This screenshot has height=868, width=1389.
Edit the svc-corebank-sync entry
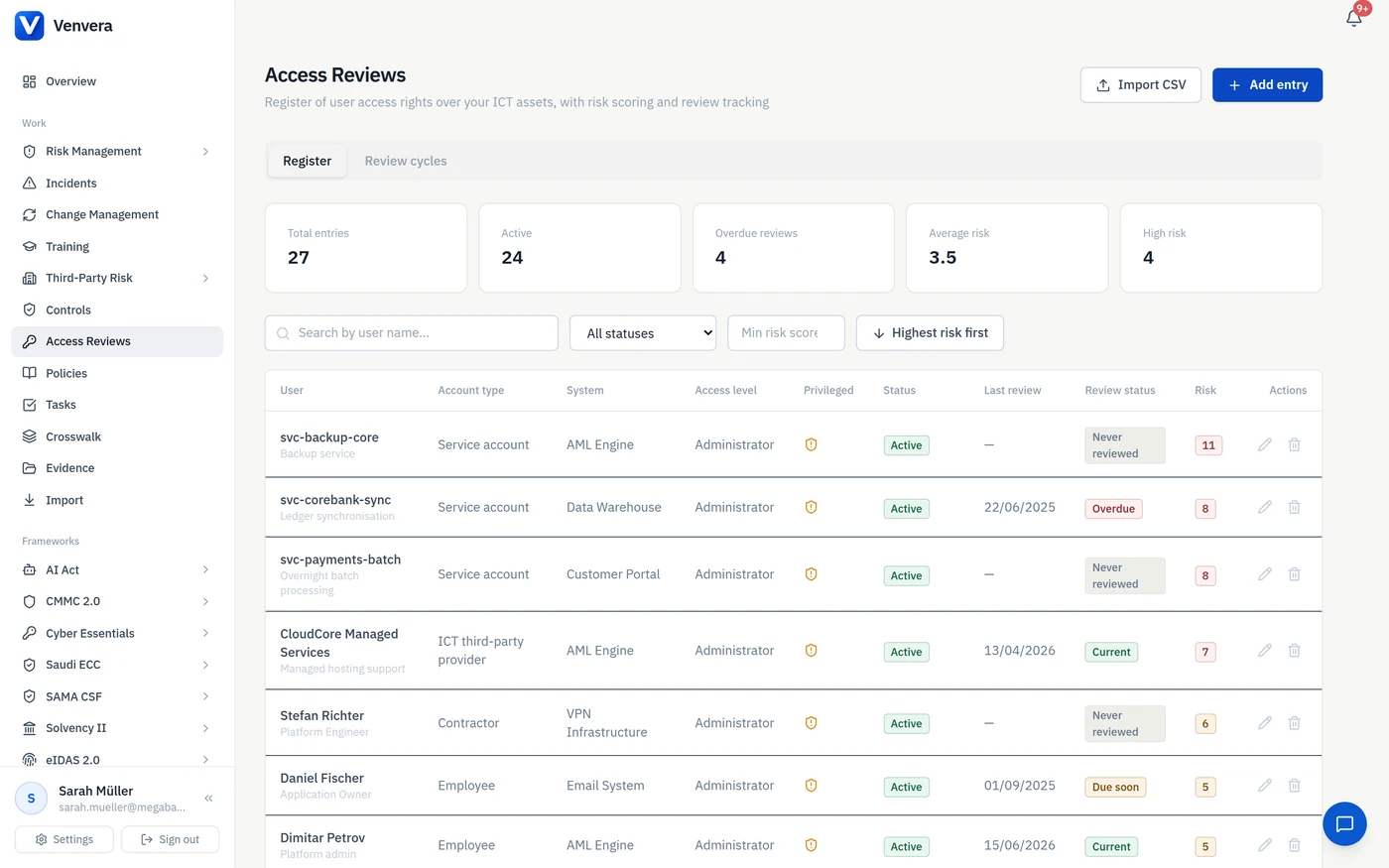(x=1265, y=507)
